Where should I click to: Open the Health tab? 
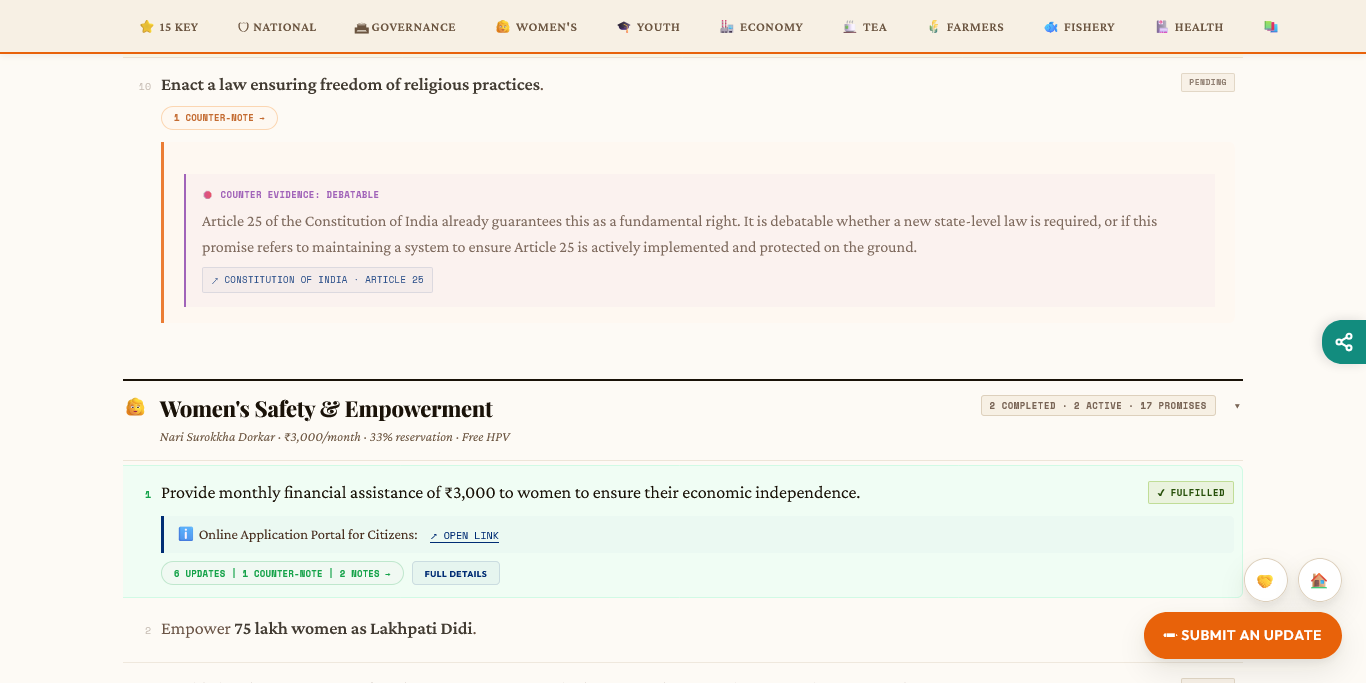coord(1189,27)
